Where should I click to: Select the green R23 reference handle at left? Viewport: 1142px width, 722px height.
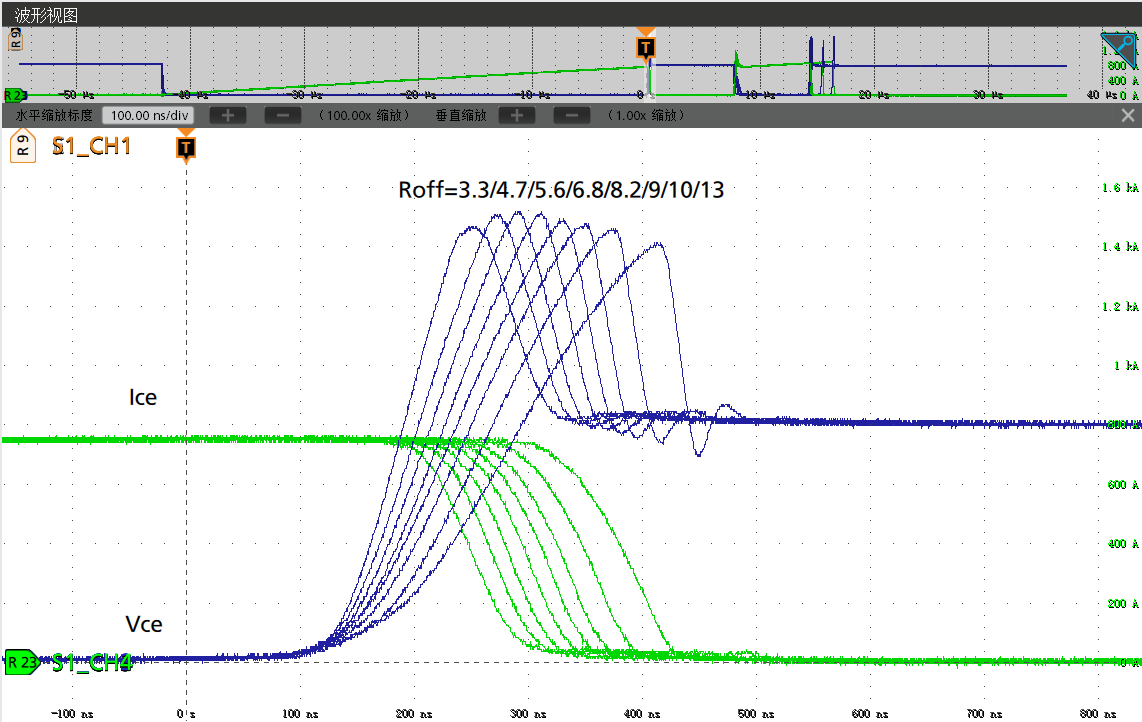20,661
